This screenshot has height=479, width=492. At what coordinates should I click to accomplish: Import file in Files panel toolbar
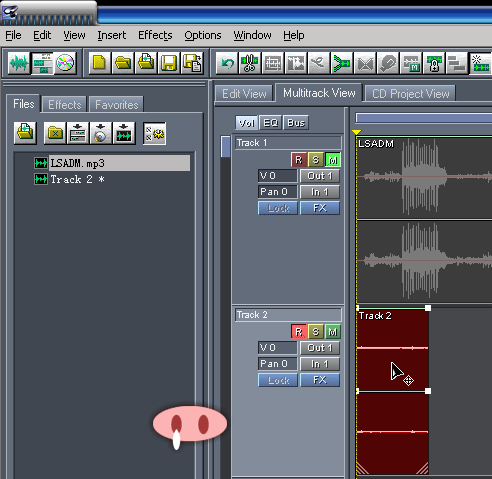[x=25, y=133]
